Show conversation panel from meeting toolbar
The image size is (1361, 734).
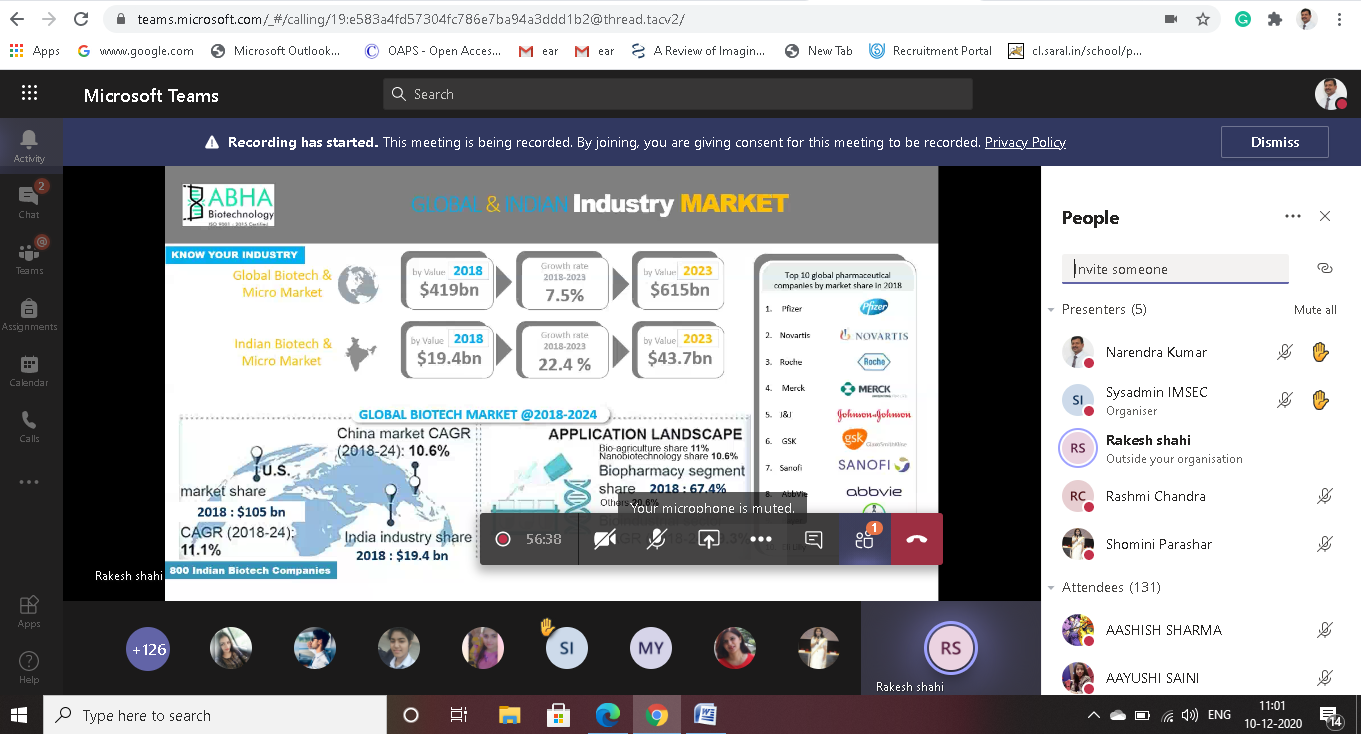click(813, 539)
